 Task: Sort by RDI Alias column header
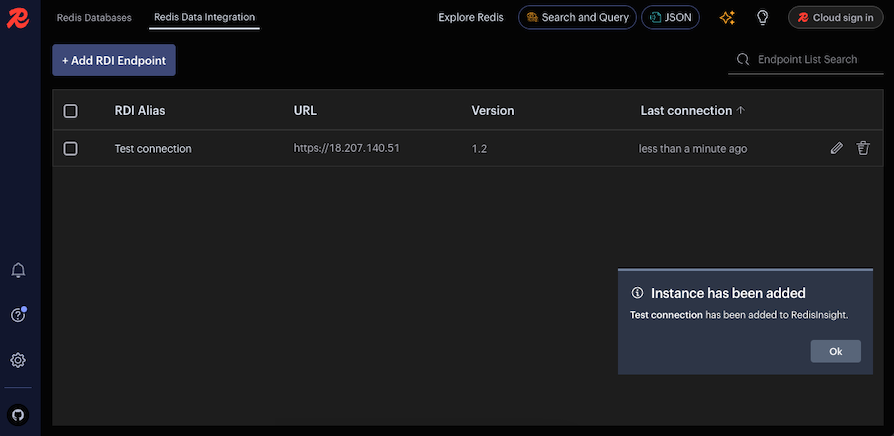click(140, 111)
